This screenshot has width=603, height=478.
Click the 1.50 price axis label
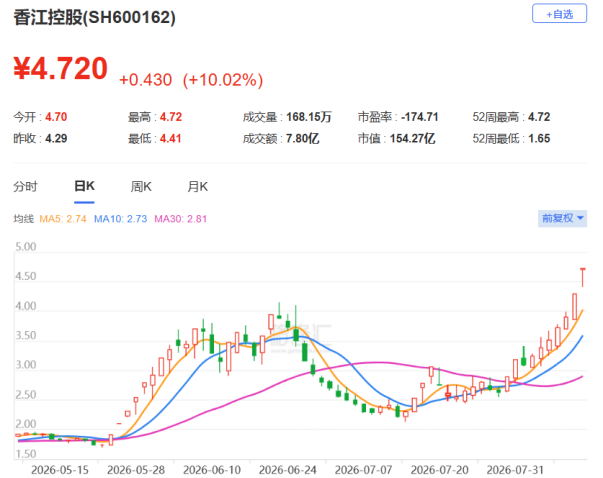pyautogui.click(x=25, y=454)
